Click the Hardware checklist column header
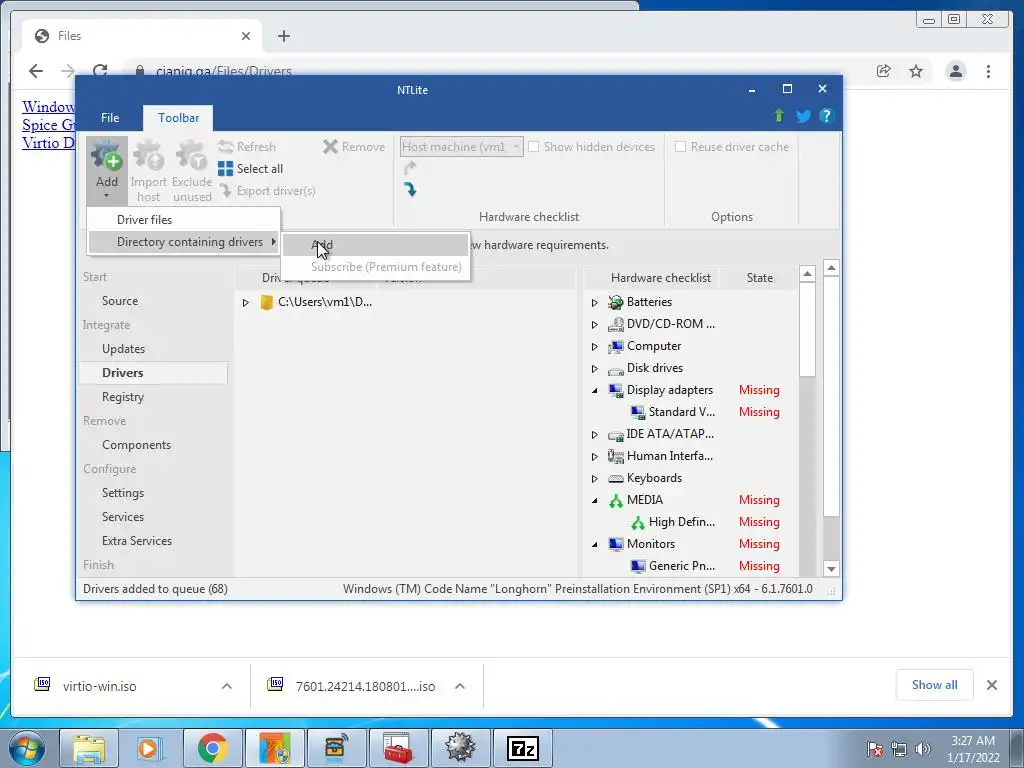 660,278
